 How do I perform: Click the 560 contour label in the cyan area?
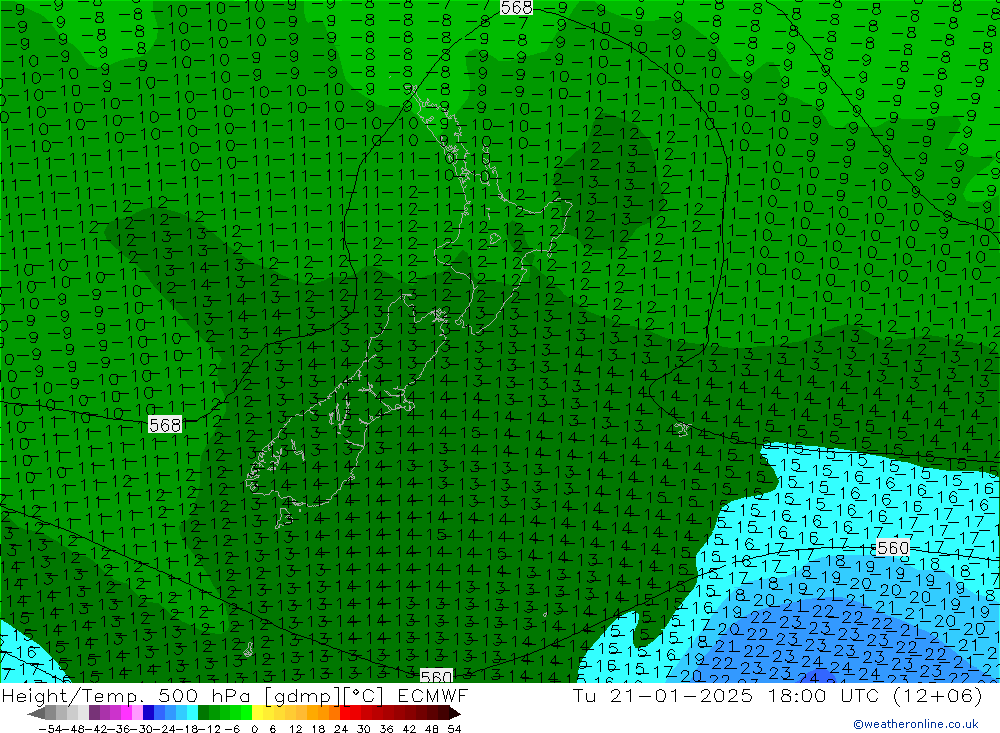[893, 548]
